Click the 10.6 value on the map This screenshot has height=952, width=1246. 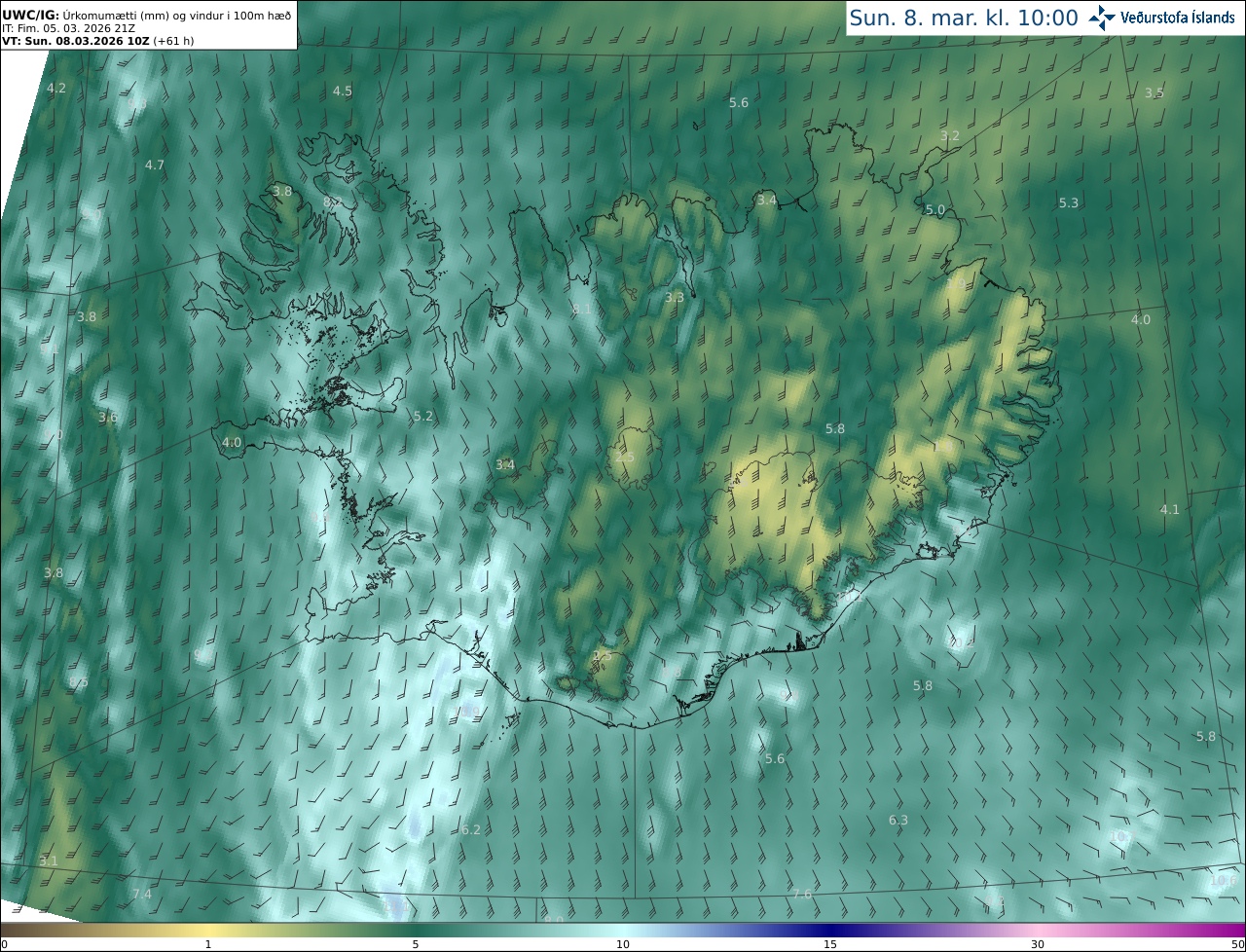tap(1224, 881)
